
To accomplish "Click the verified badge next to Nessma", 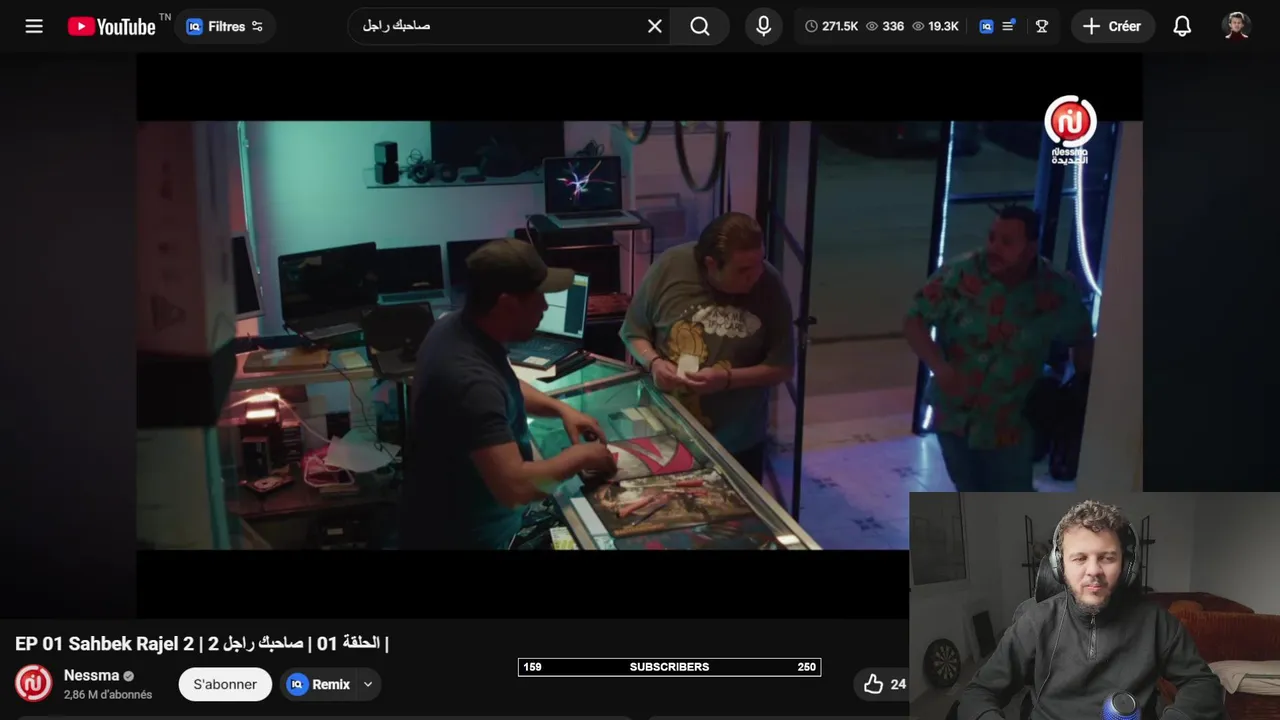I will click(129, 676).
